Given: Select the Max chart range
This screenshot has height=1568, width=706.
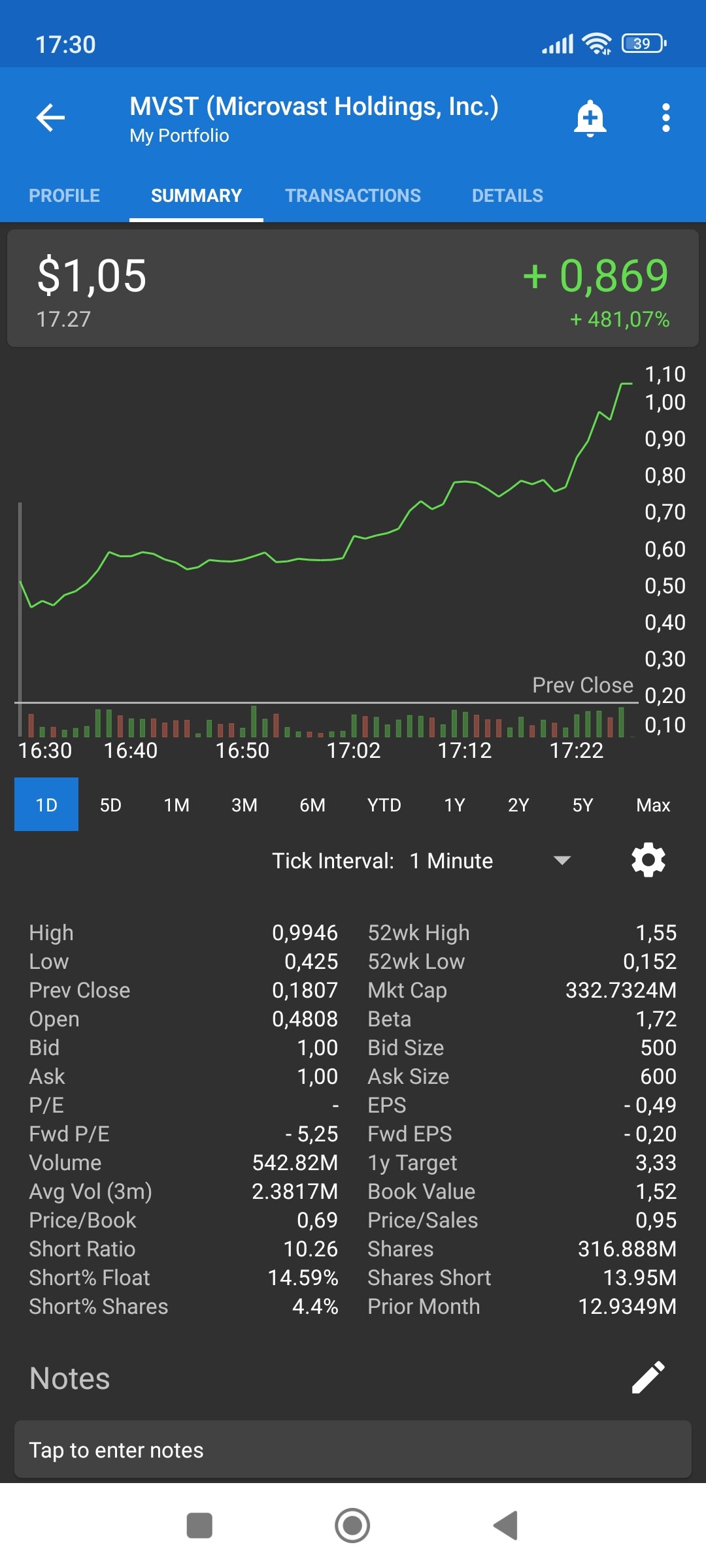Looking at the screenshot, I should pyautogui.click(x=653, y=804).
